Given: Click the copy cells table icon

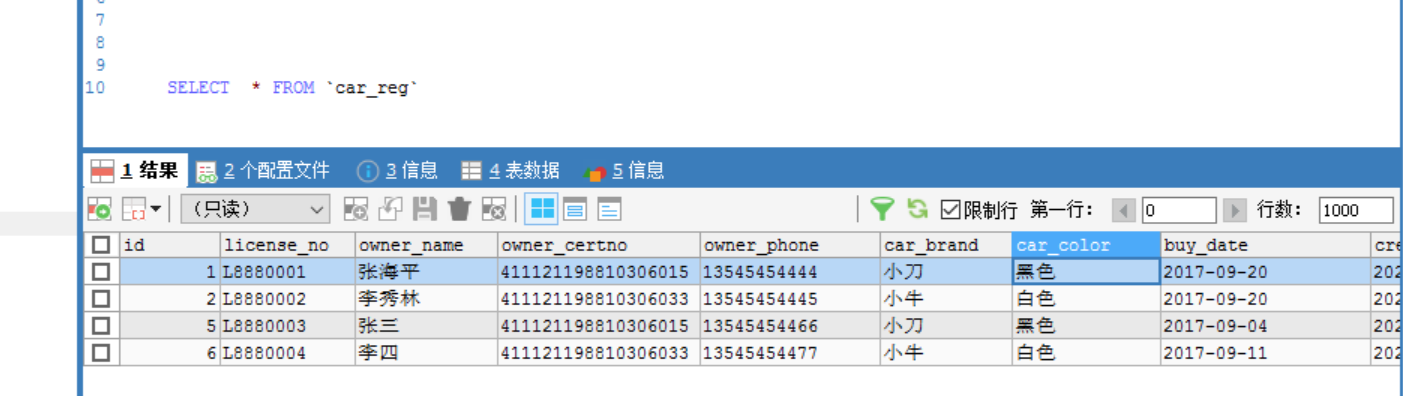Looking at the screenshot, I should click(x=134, y=209).
